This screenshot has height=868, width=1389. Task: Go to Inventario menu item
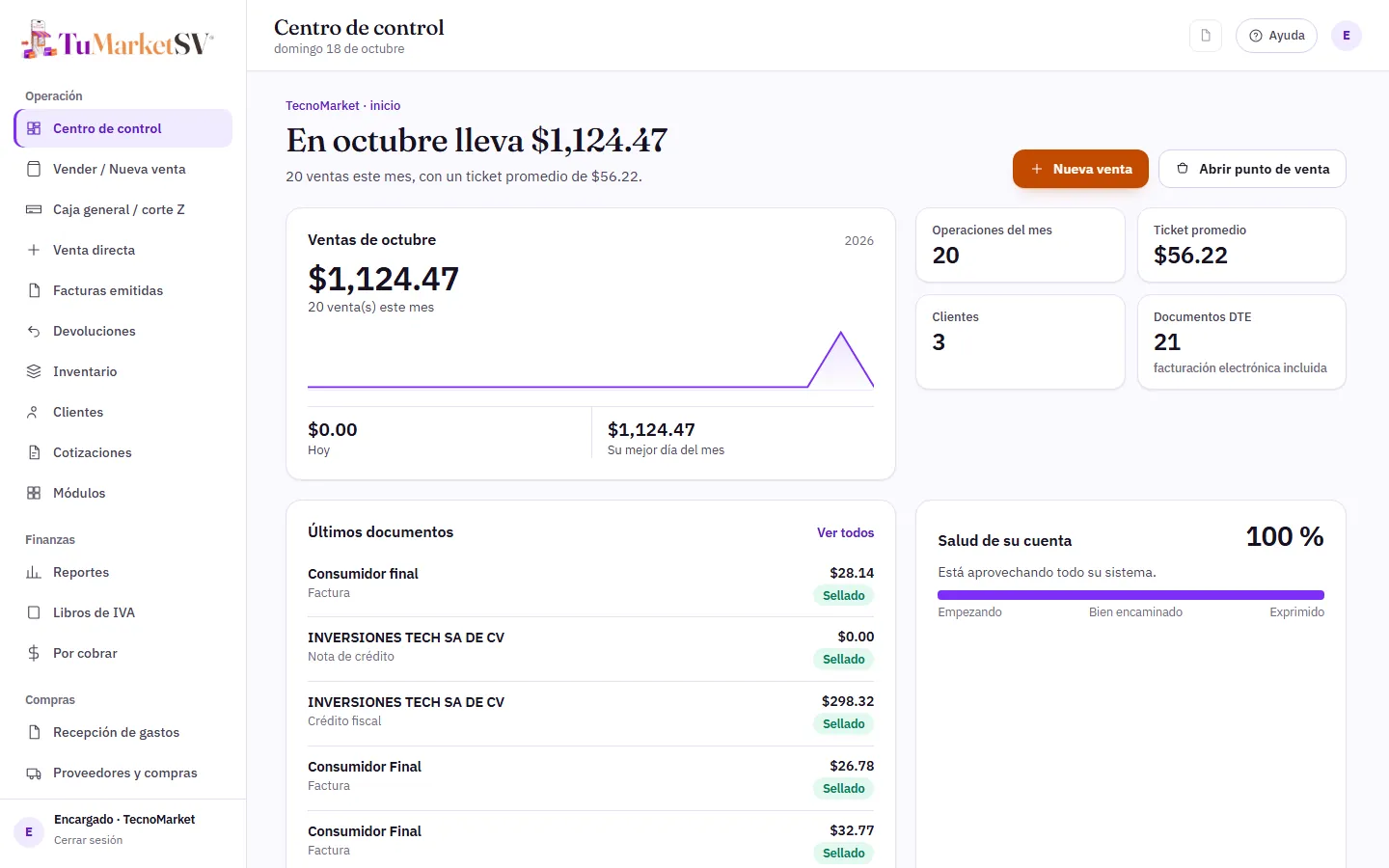pos(123,371)
